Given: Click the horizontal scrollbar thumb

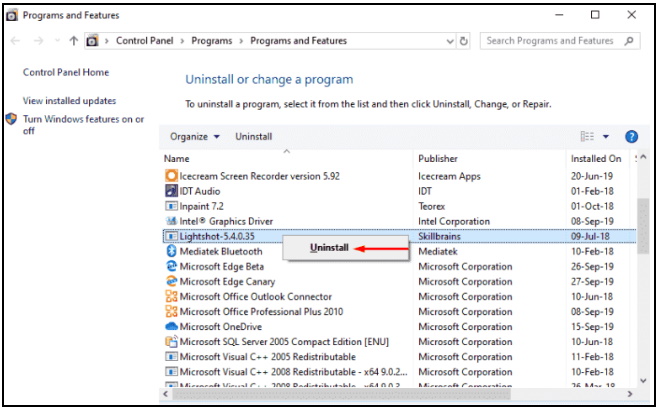Looking at the screenshot, I should tap(341, 394).
